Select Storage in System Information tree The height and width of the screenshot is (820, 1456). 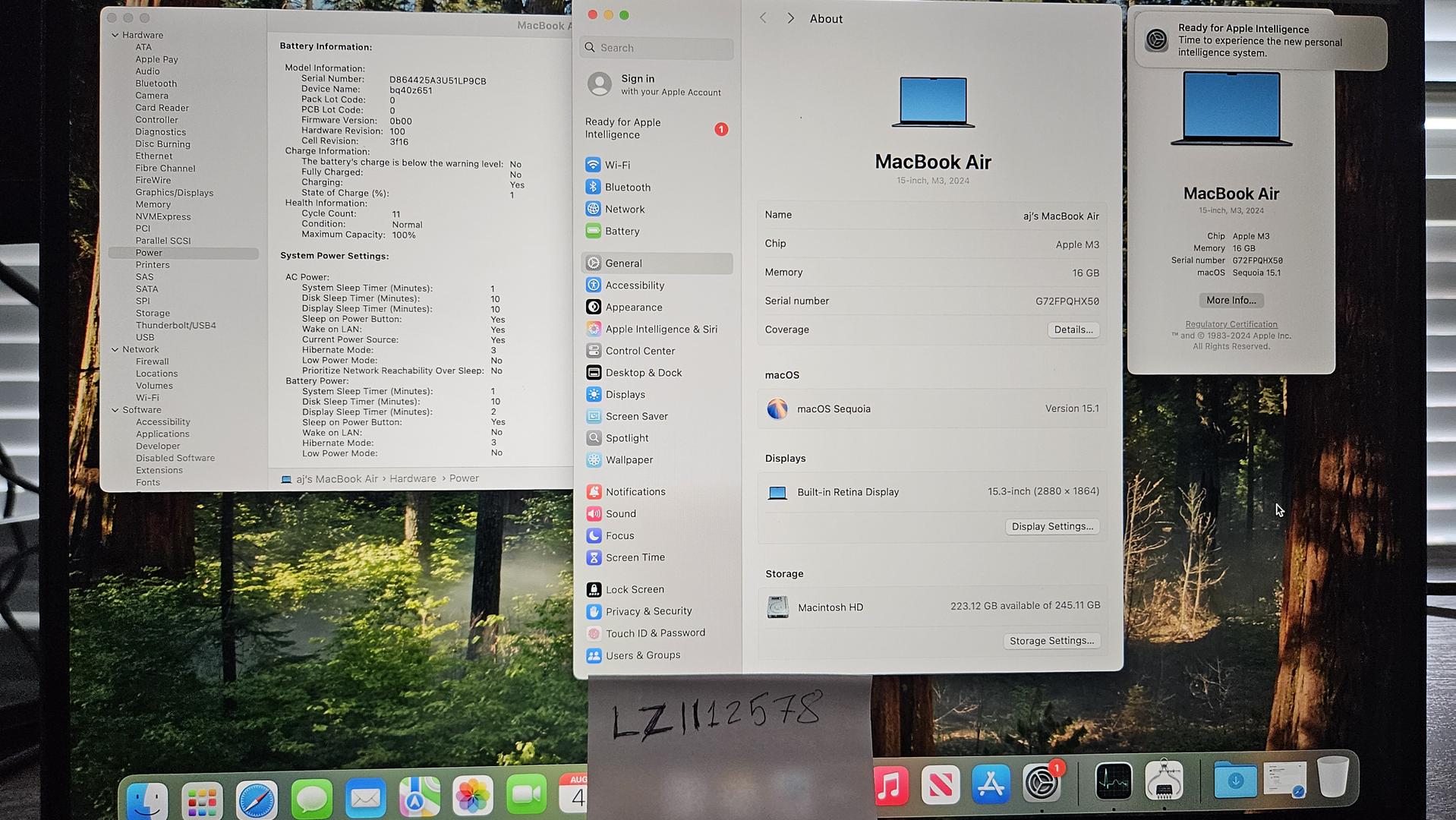pos(153,313)
